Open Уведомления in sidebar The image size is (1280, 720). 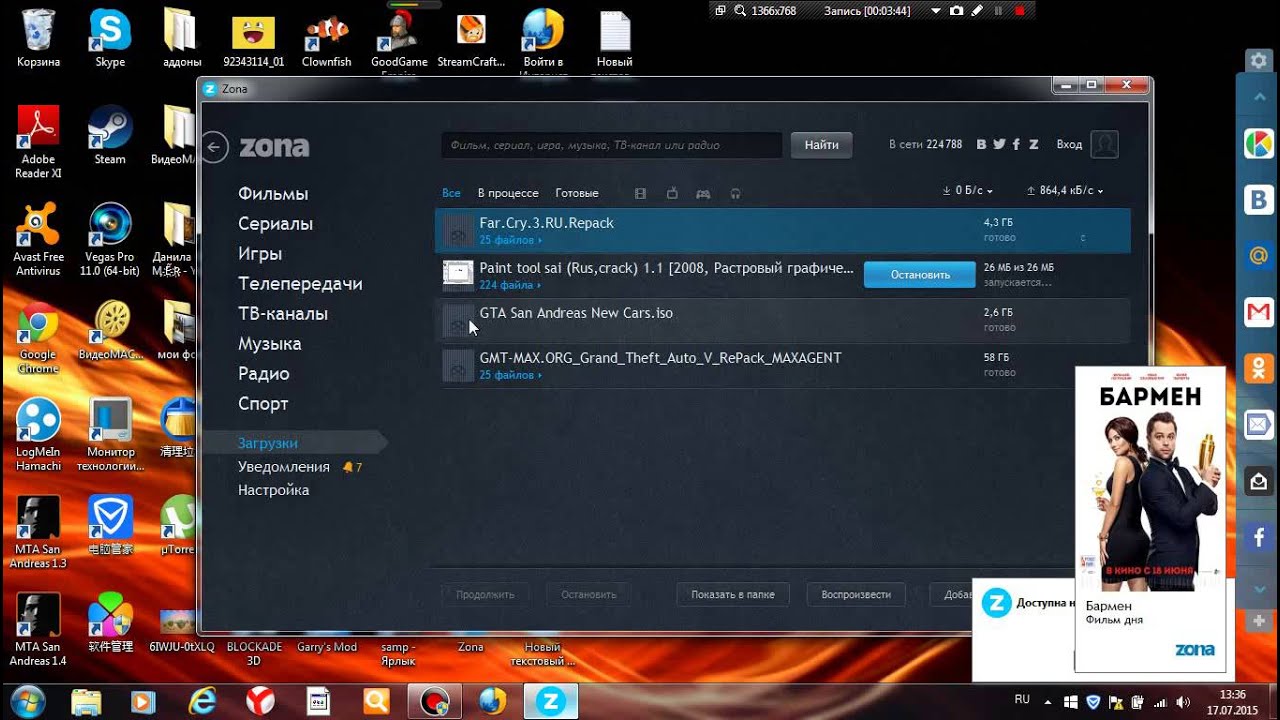click(x=284, y=467)
